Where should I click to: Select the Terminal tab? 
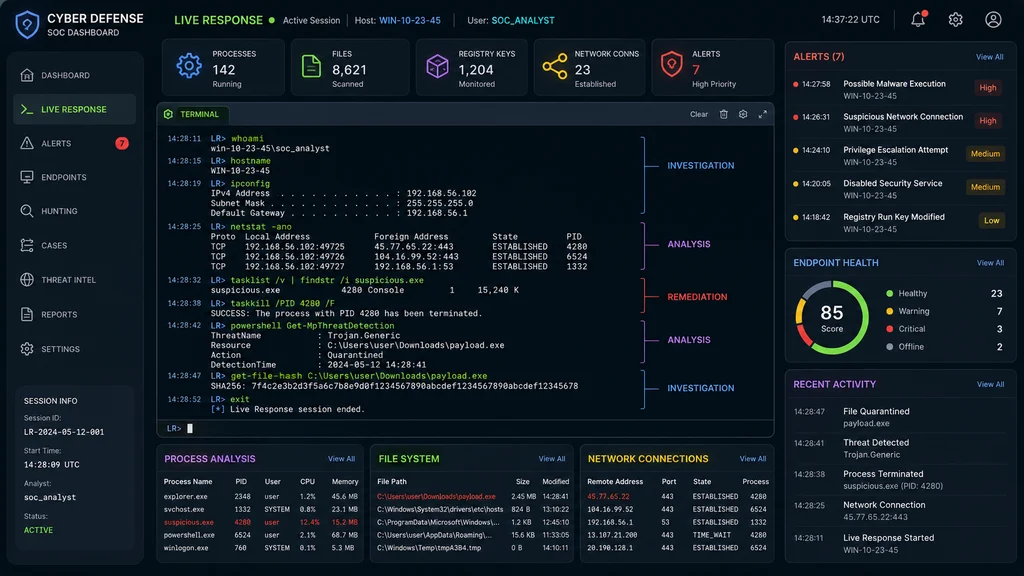pos(193,114)
